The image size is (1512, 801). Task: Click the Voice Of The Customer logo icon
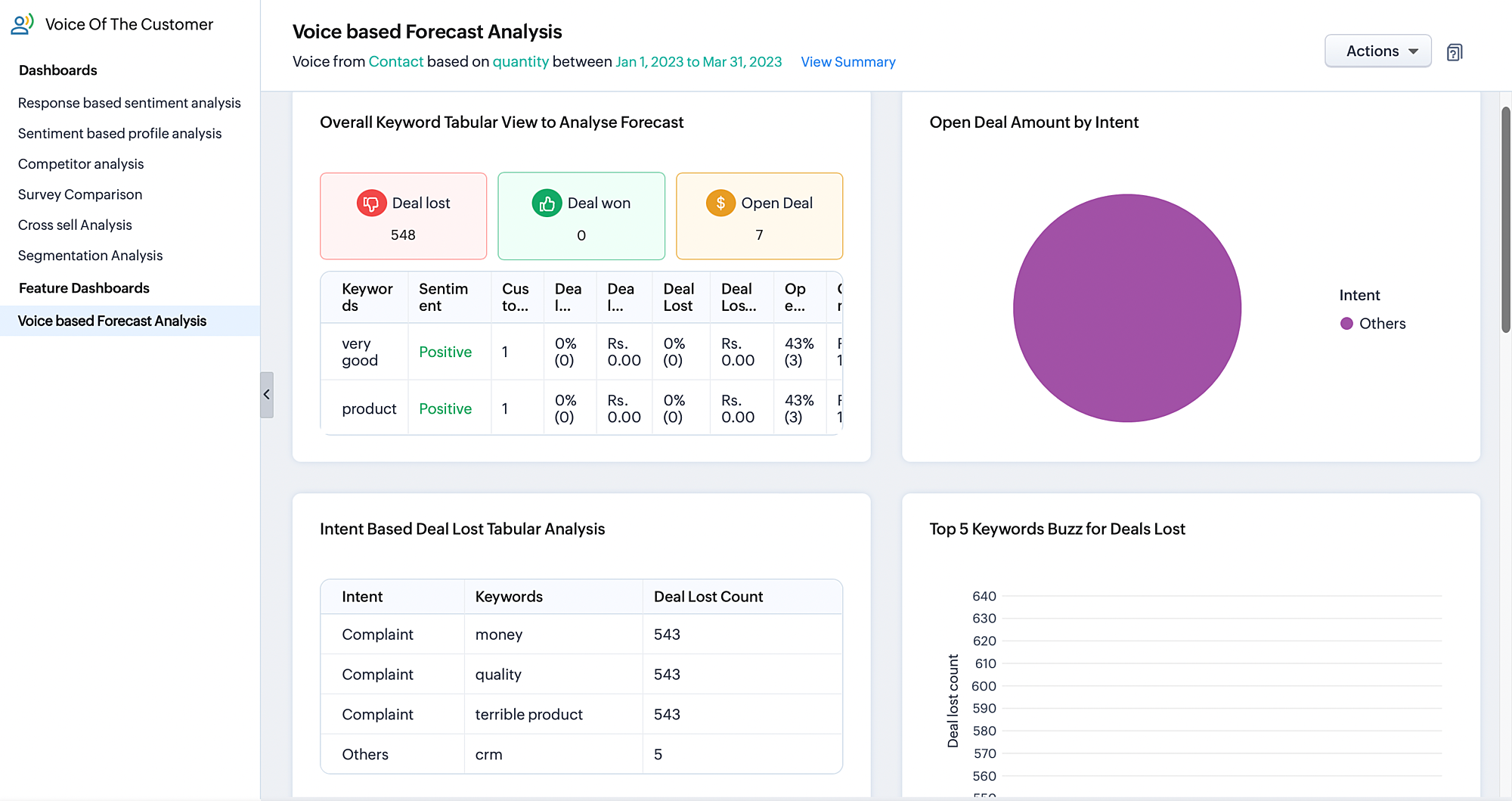click(22, 24)
